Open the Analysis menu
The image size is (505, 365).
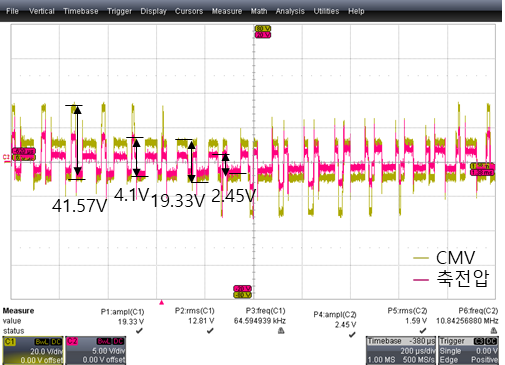tap(290, 11)
